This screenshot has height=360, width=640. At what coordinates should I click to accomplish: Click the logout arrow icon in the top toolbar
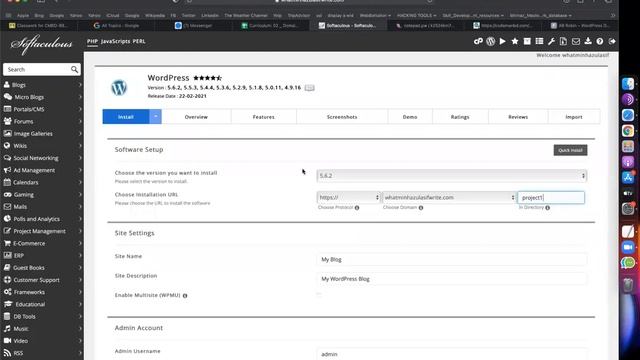(612, 41)
